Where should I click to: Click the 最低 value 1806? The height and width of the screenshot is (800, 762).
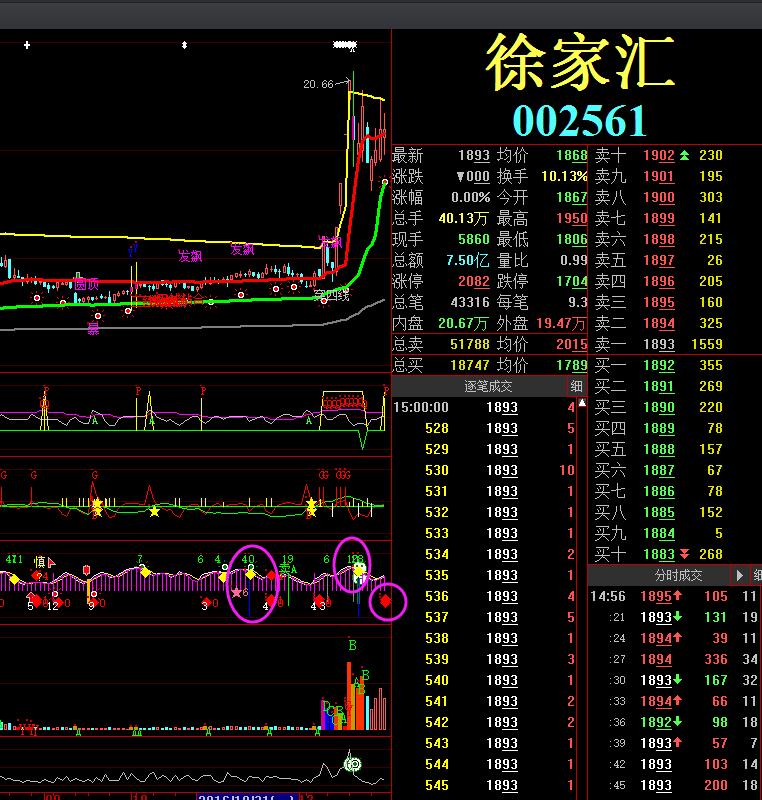coord(572,239)
